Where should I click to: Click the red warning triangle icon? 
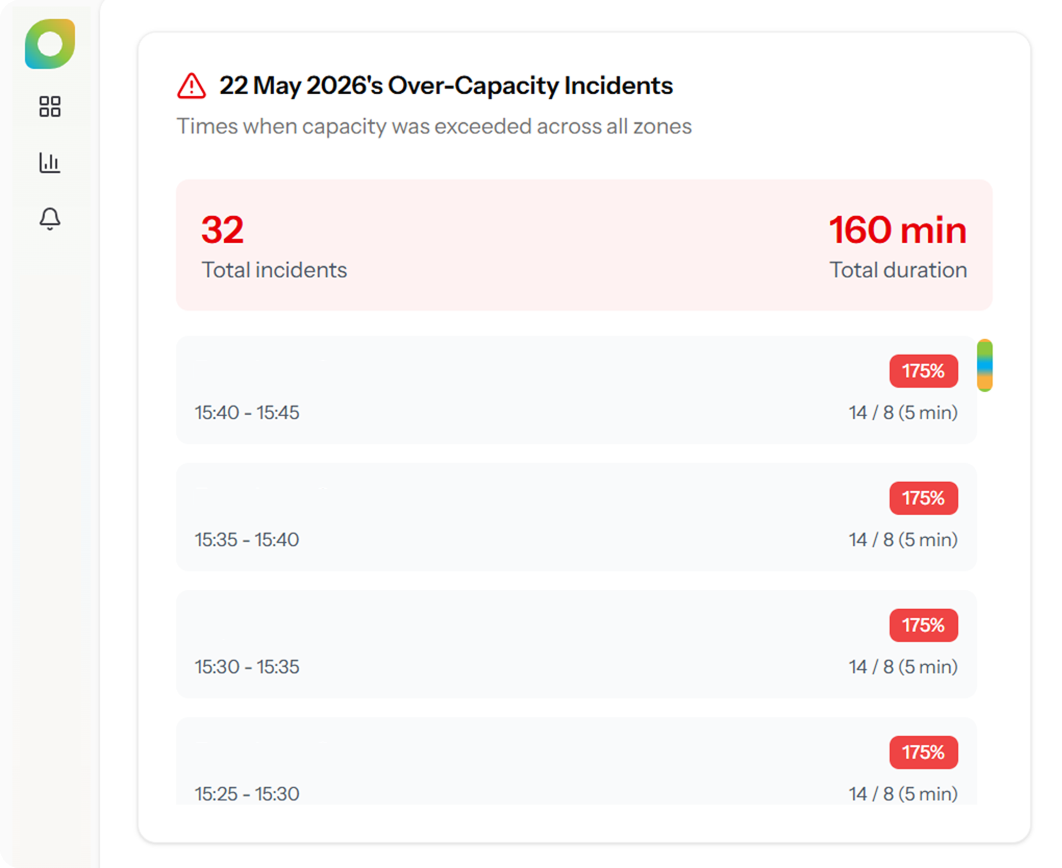tap(192, 86)
